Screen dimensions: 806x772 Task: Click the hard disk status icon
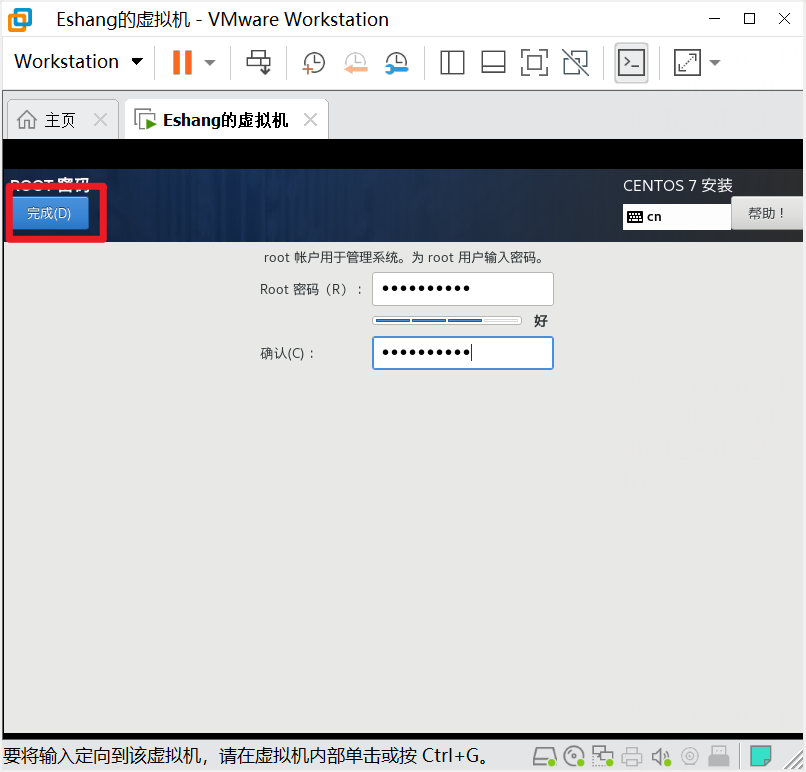tap(544, 757)
